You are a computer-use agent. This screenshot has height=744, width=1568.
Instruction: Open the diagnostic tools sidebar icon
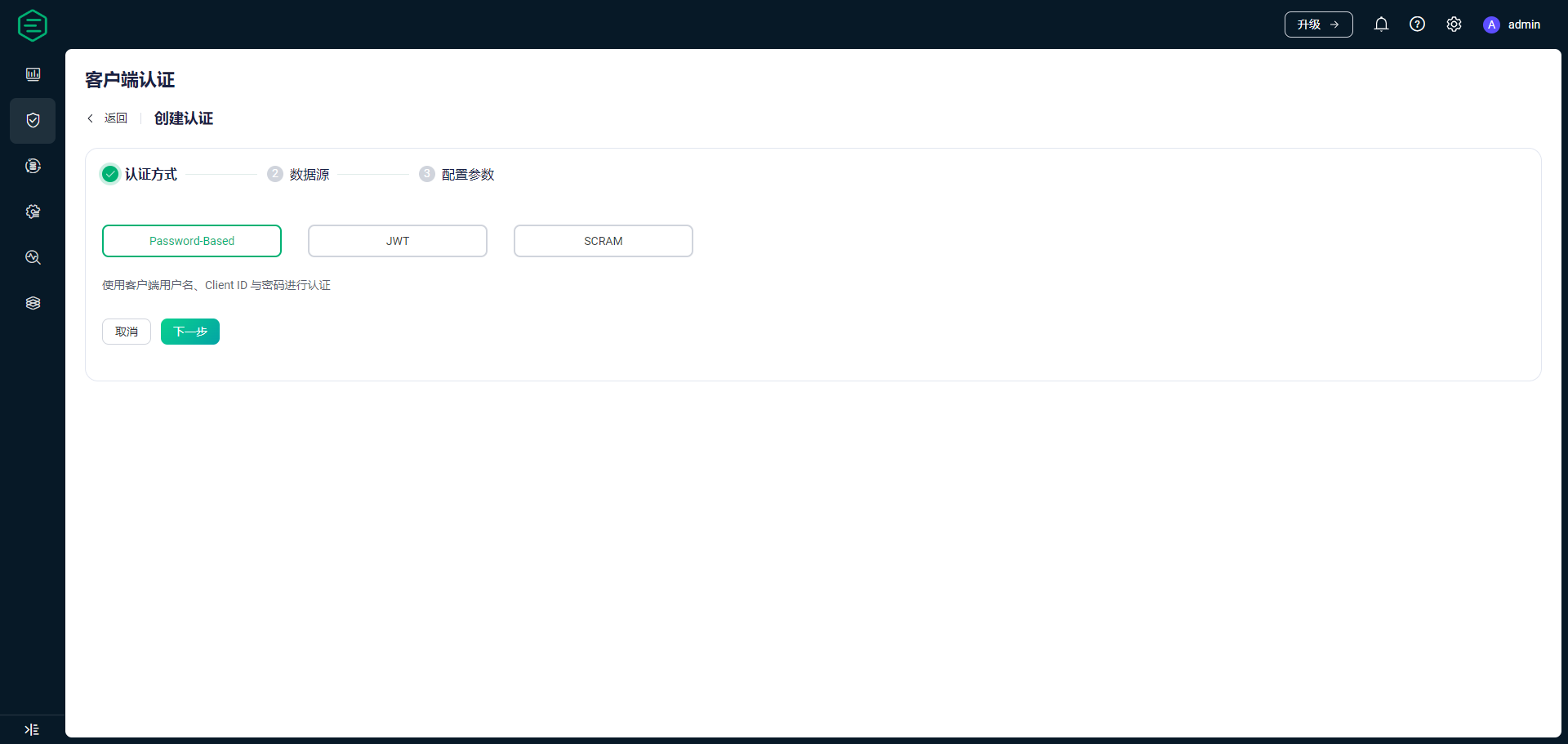[x=33, y=257]
